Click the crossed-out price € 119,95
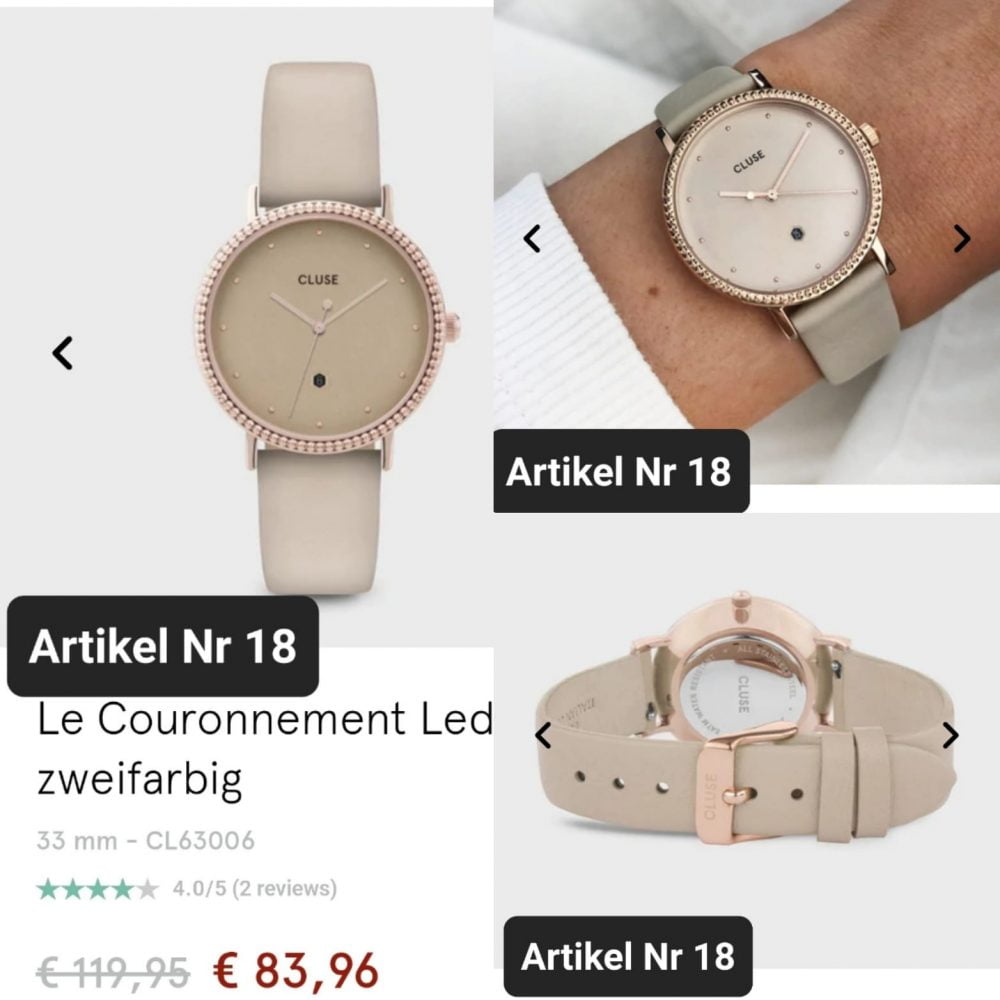The image size is (1000, 1000). click(x=113, y=972)
